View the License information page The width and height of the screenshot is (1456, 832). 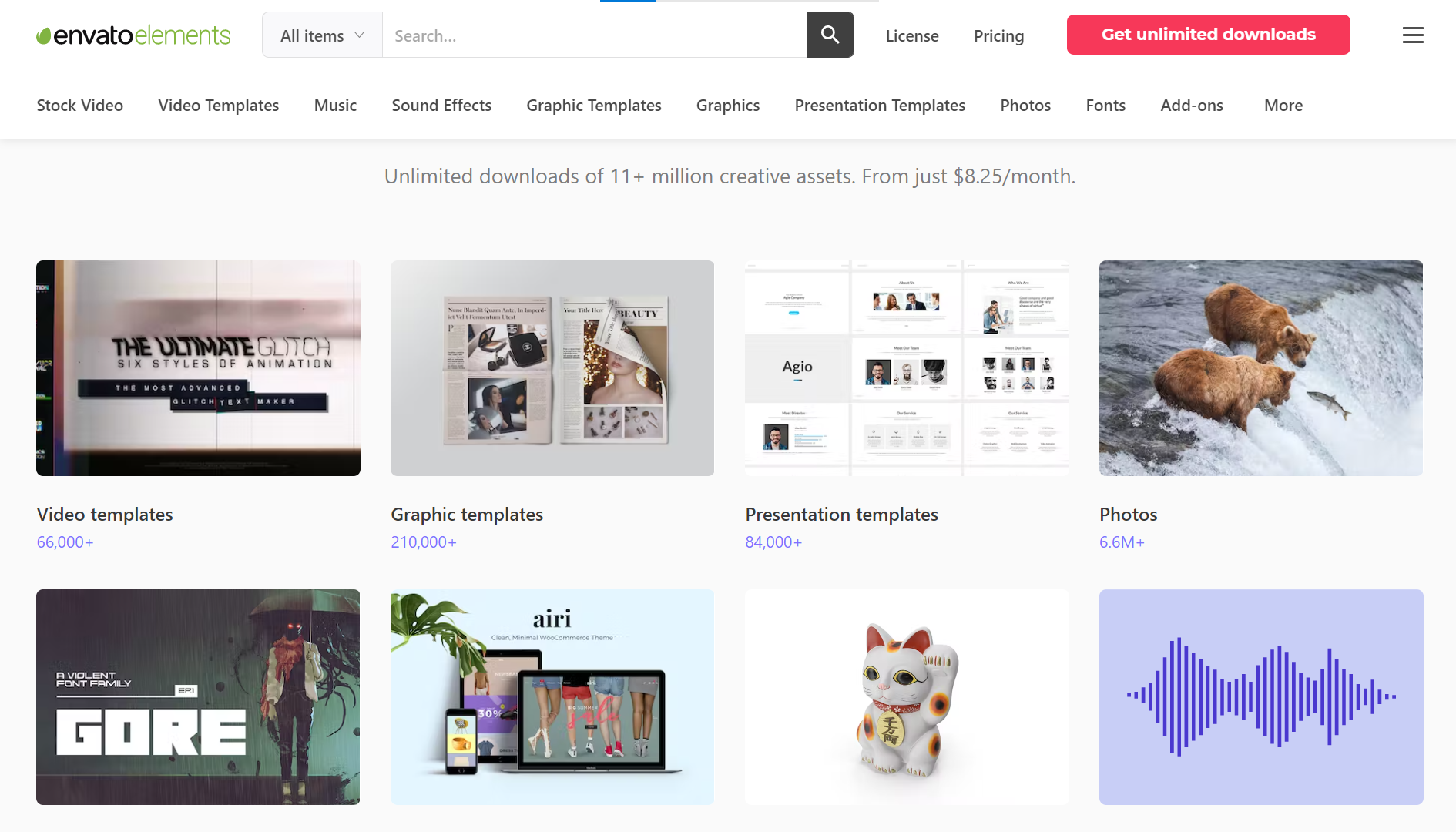(x=912, y=35)
